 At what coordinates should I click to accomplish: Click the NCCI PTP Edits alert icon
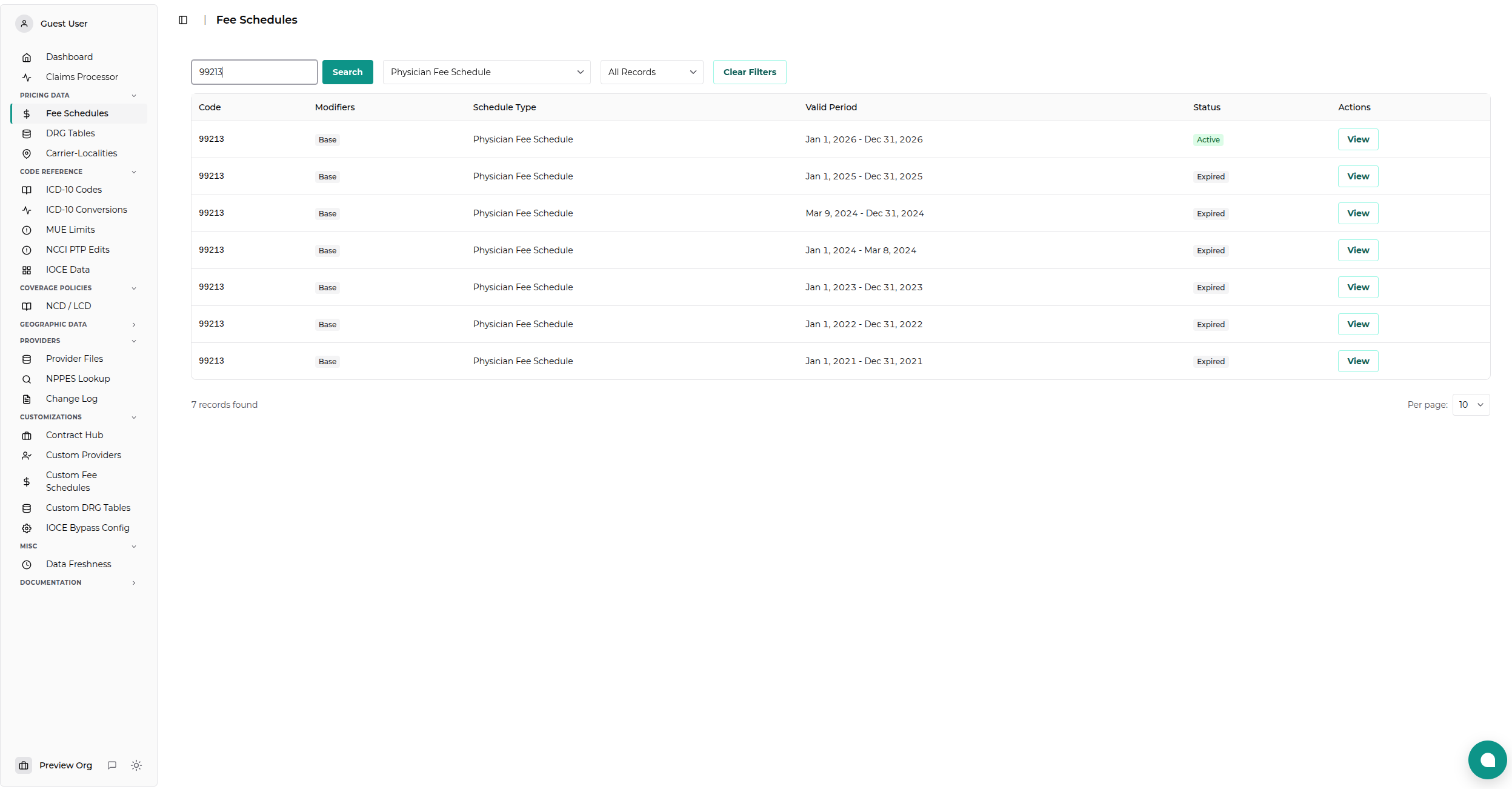(x=27, y=250)
